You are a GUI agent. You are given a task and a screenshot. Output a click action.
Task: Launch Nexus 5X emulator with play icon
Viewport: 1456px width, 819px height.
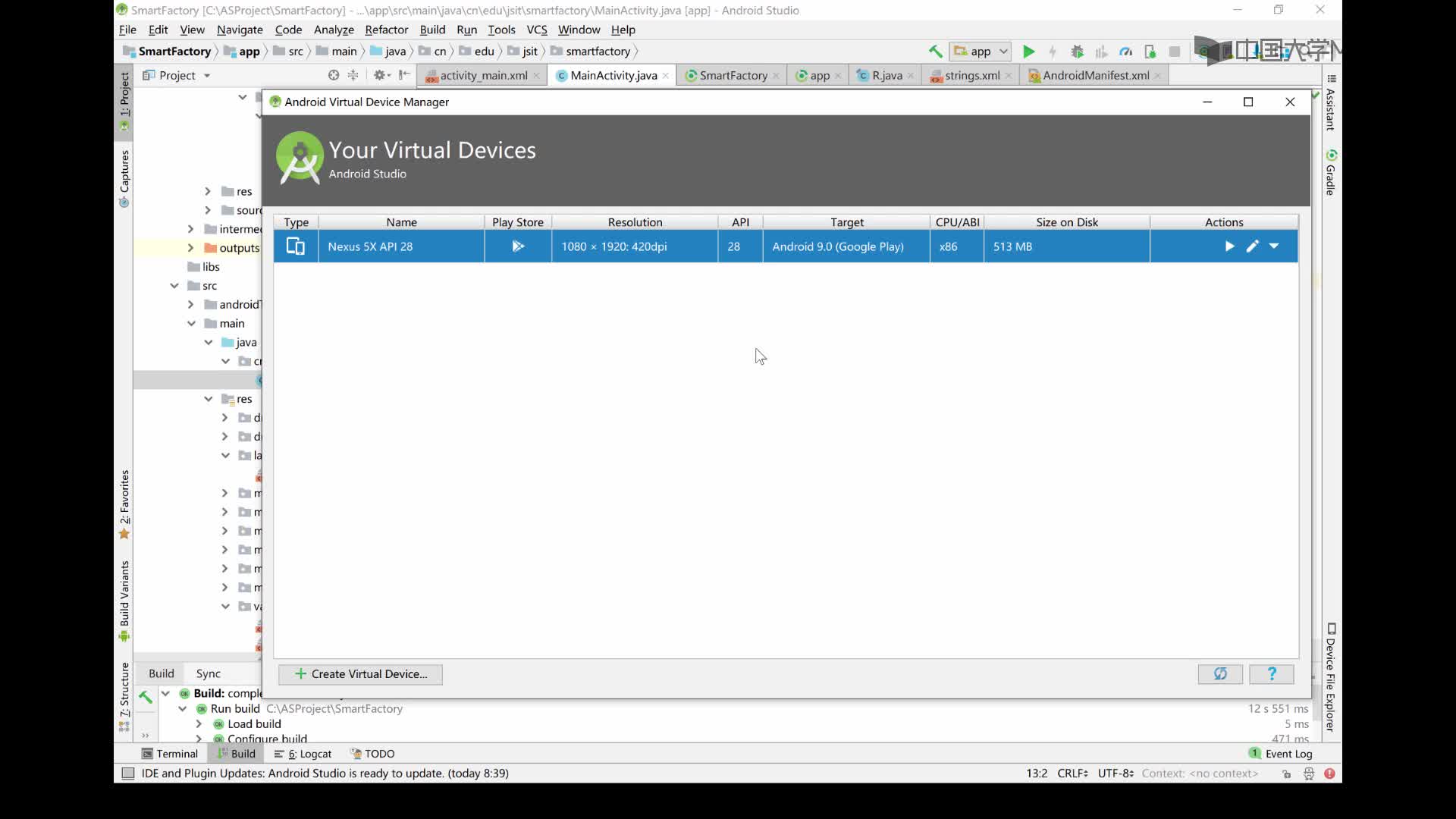point(1229,246)
